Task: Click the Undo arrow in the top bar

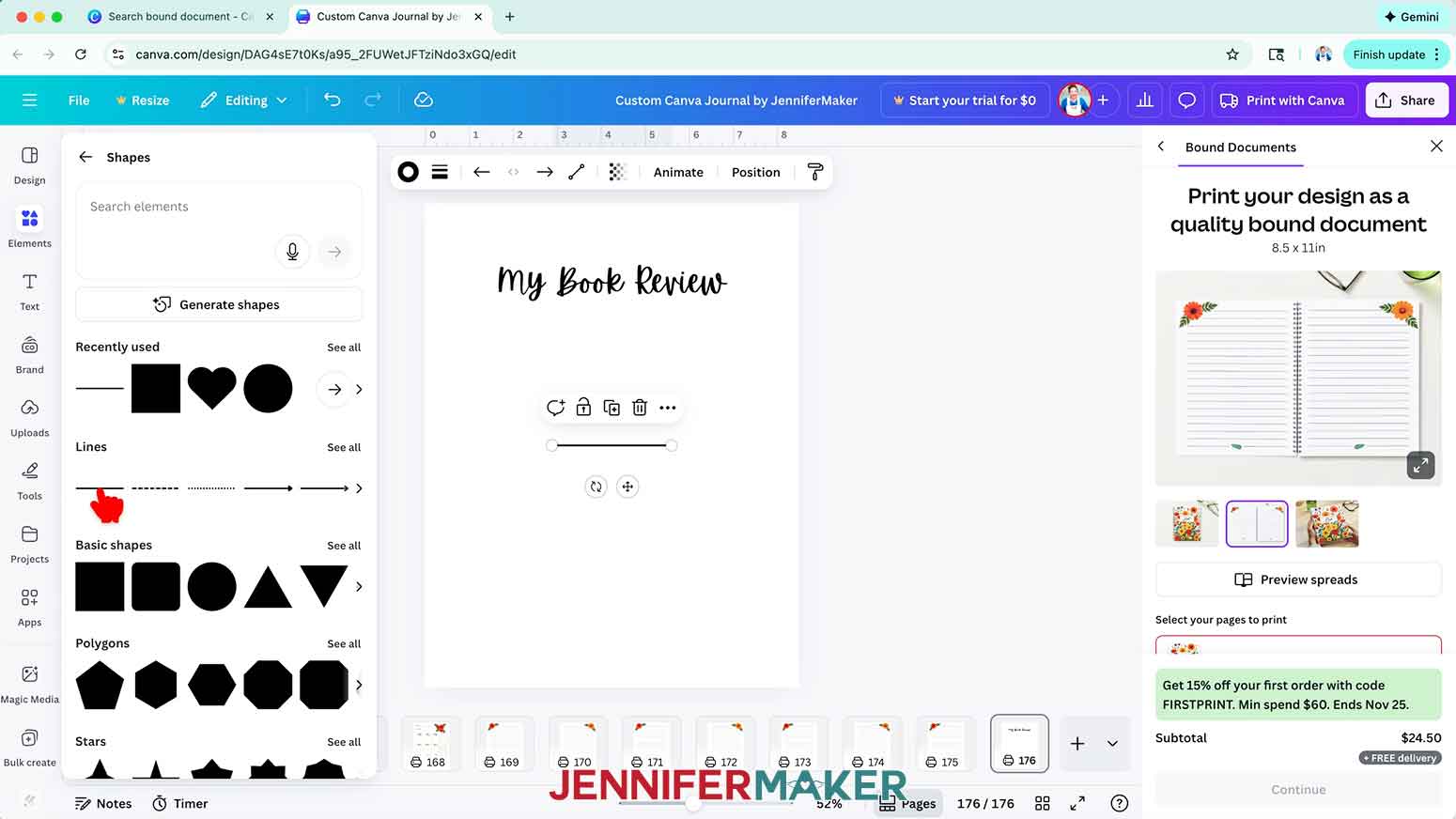Action: 332,100
